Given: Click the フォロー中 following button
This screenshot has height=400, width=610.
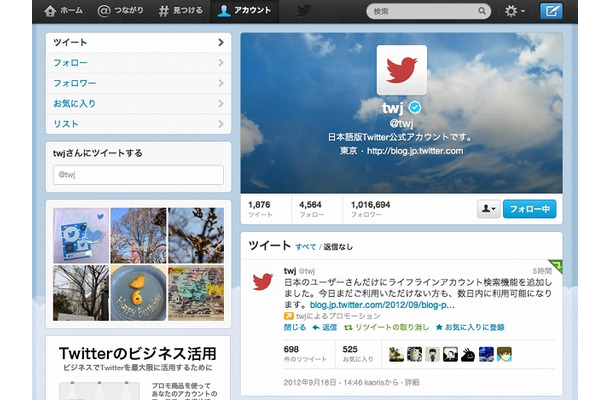Looking at the screenshot, I should pyautogui.click(x=529, y=209).
